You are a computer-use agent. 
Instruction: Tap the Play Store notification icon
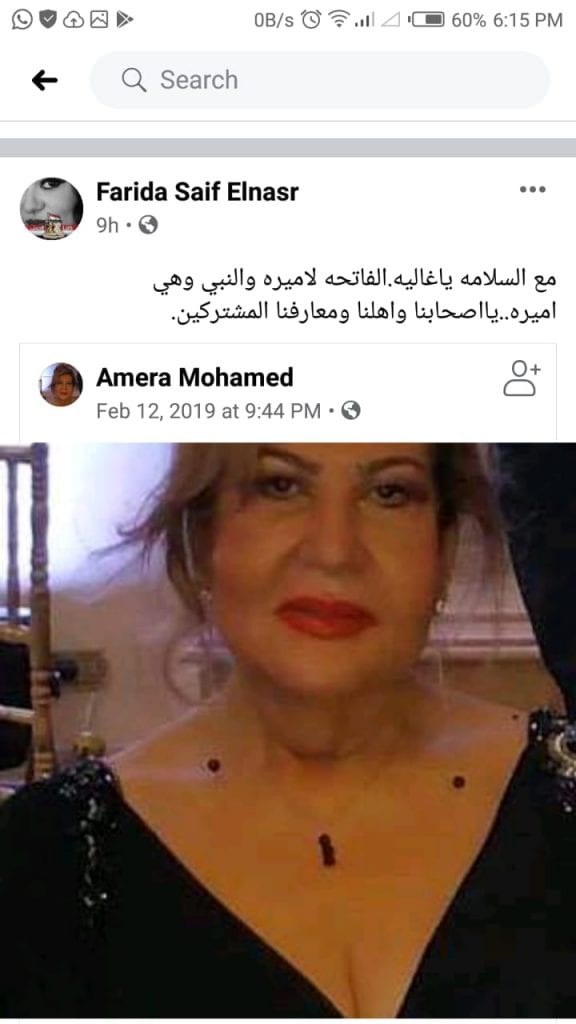coord(124,20)
